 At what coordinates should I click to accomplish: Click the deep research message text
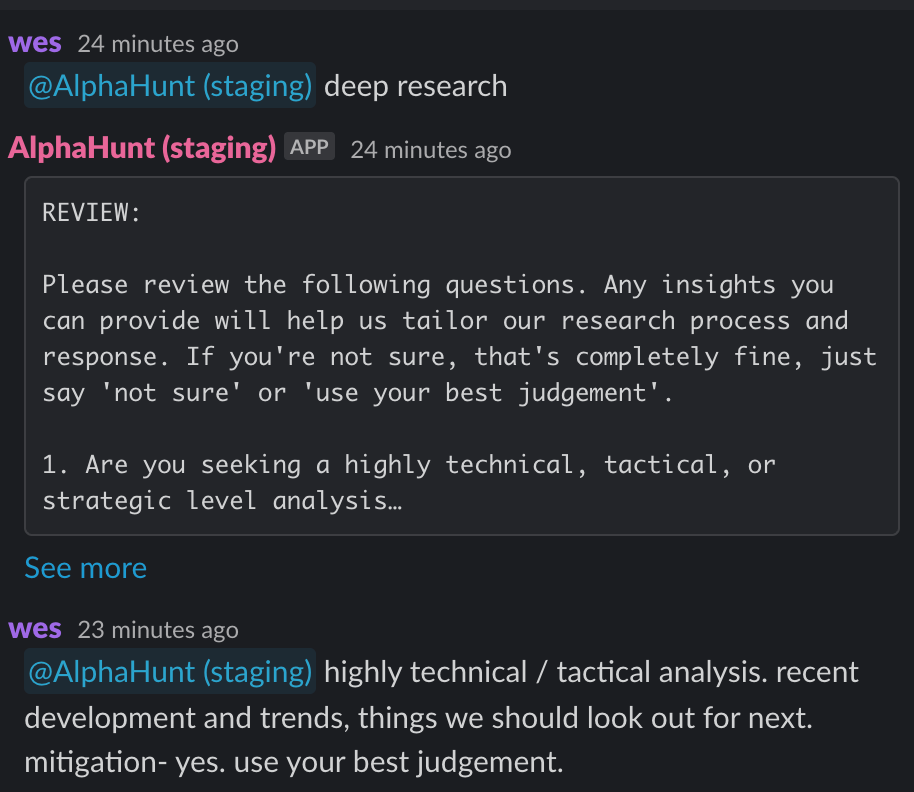click(416, 86)
